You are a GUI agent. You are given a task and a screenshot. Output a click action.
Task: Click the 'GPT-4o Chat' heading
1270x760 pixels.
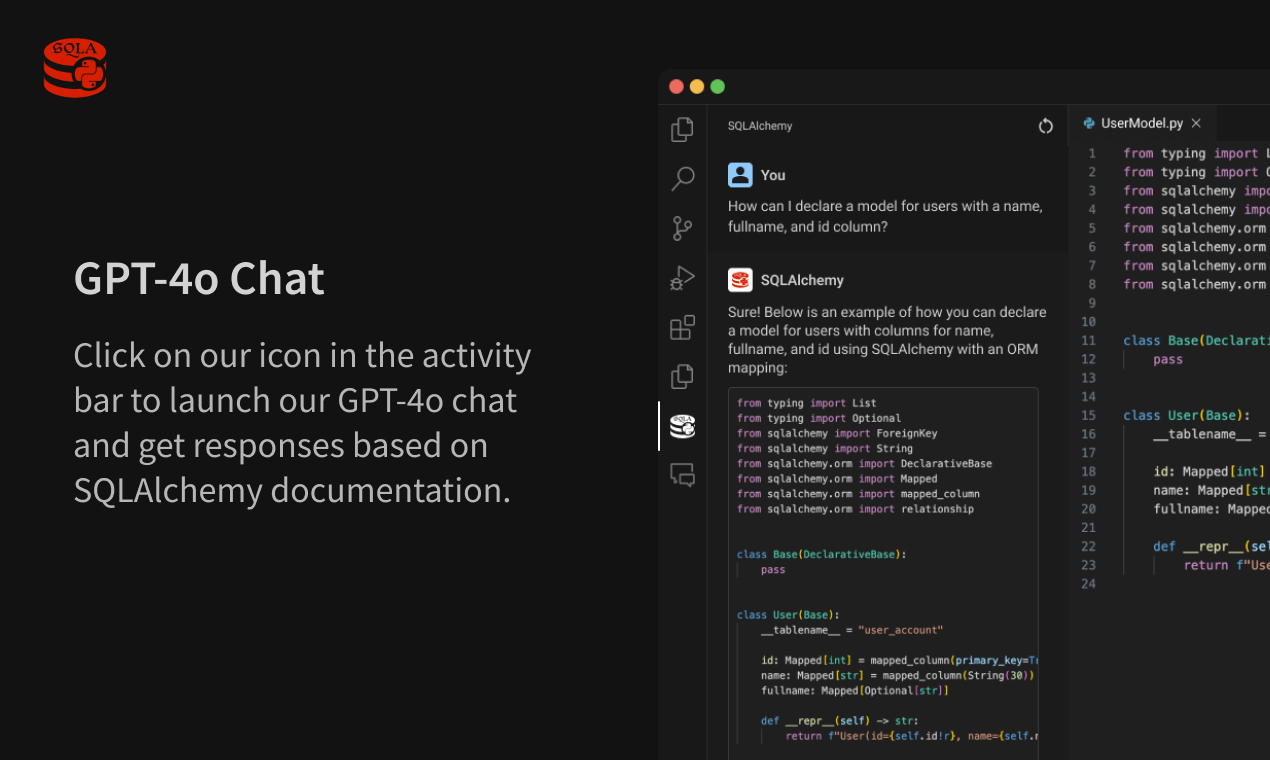pos(199,279)
